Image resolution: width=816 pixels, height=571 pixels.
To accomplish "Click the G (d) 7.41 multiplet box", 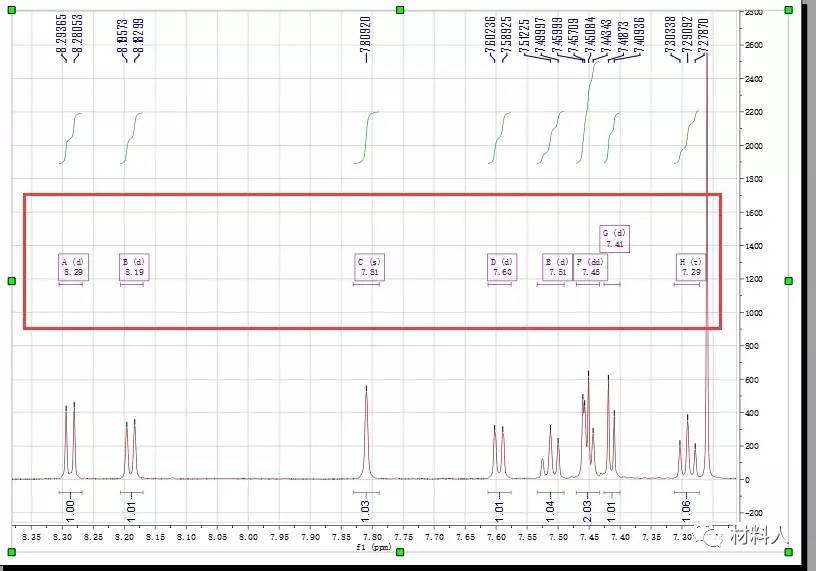I will point(615,238).
